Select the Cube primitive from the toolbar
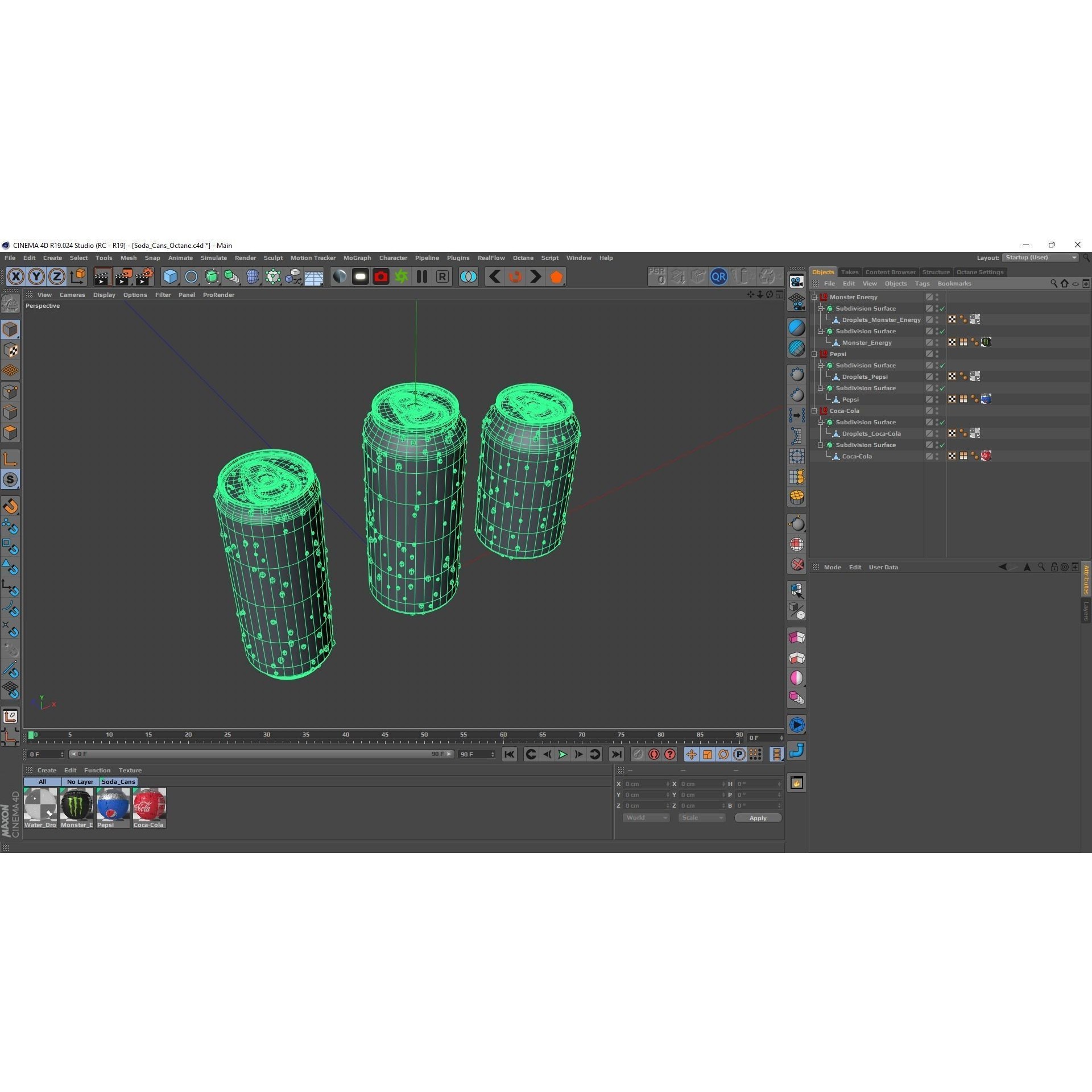Image resolution: width=1092 pixels, height=1092 pixels. [x=171, y=276]
